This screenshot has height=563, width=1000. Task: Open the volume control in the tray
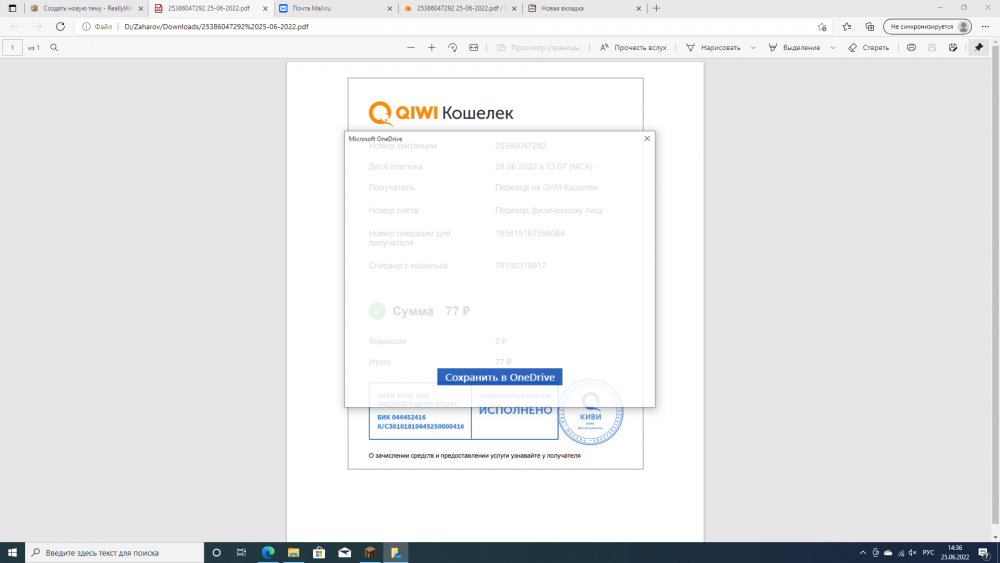click(912, 552)
